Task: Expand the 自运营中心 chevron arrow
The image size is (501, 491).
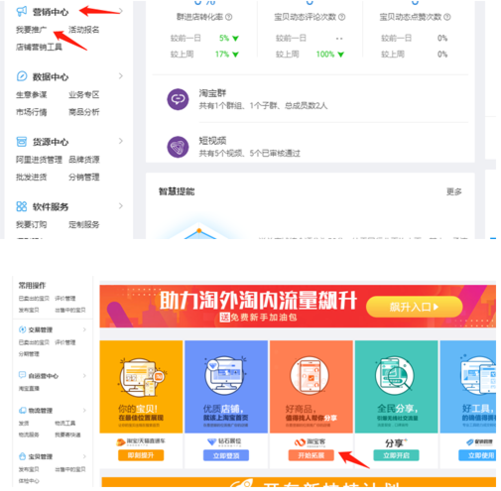Action: (x=84, y=376)
